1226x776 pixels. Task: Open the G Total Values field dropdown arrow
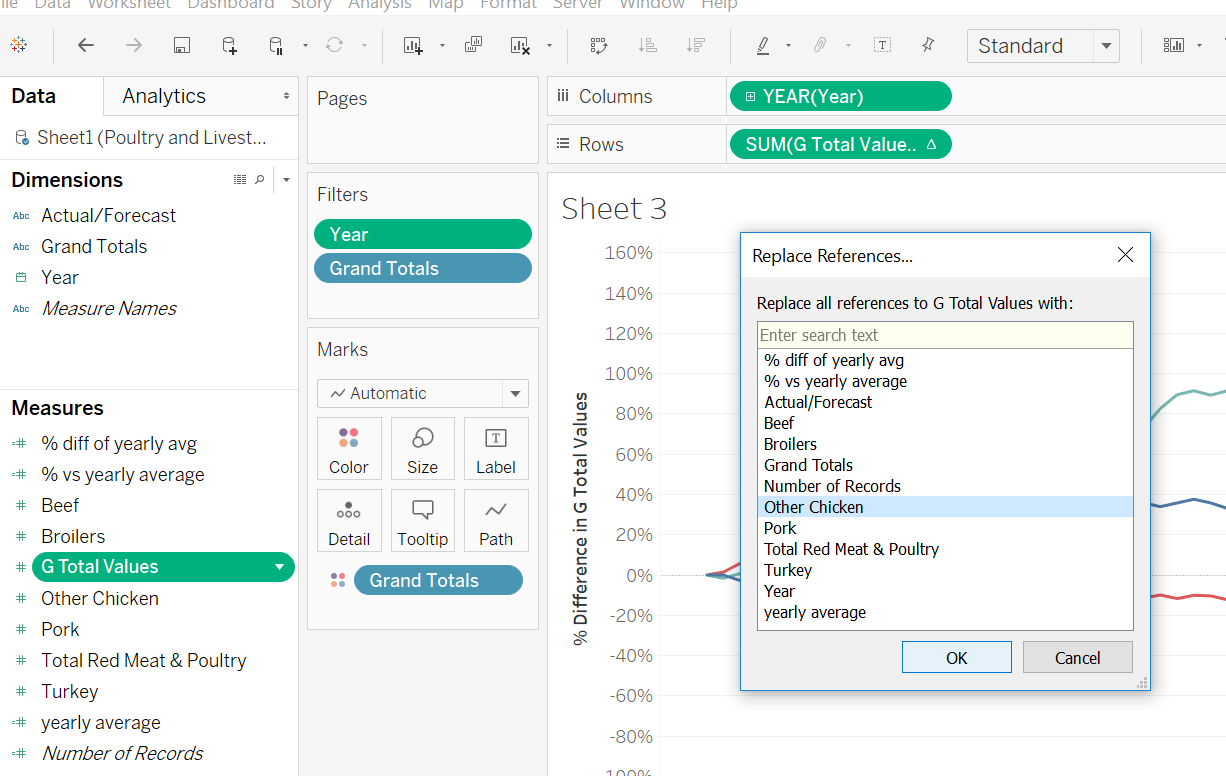pyautogui.click(x=279, y=567)
